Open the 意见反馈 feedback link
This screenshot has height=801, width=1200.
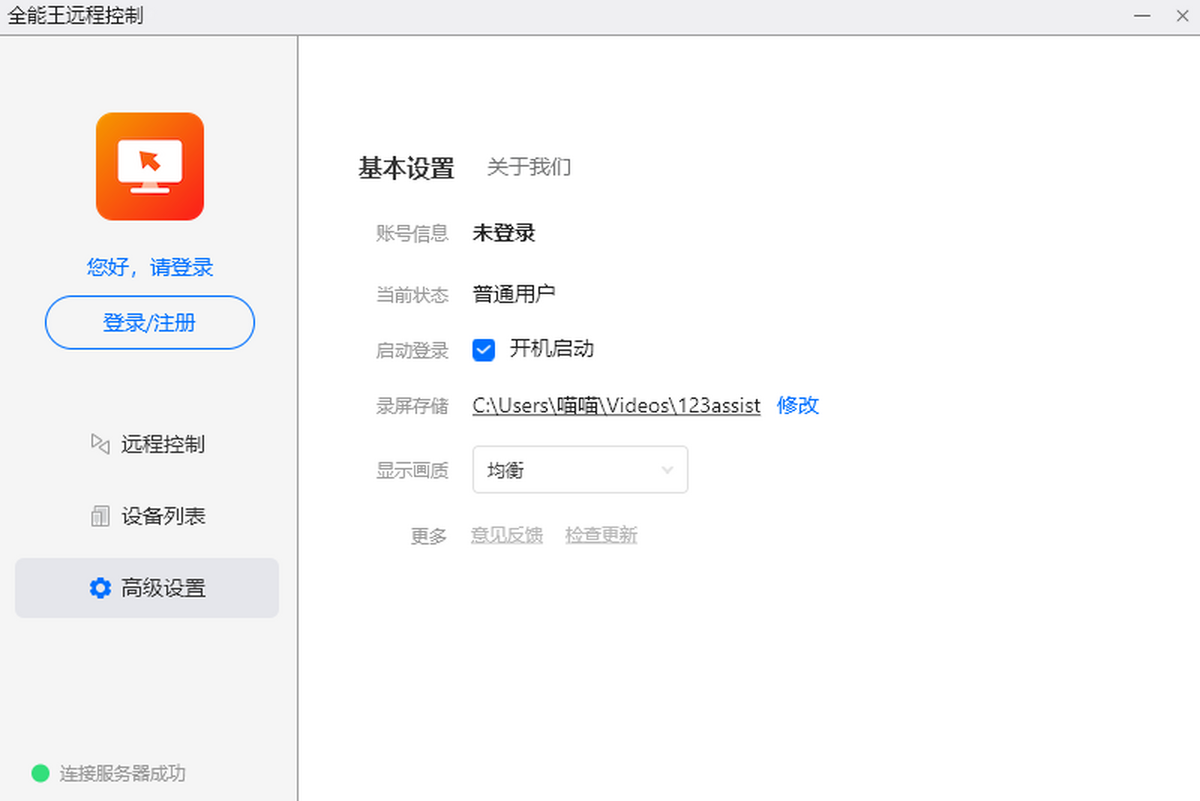(507, 535)
